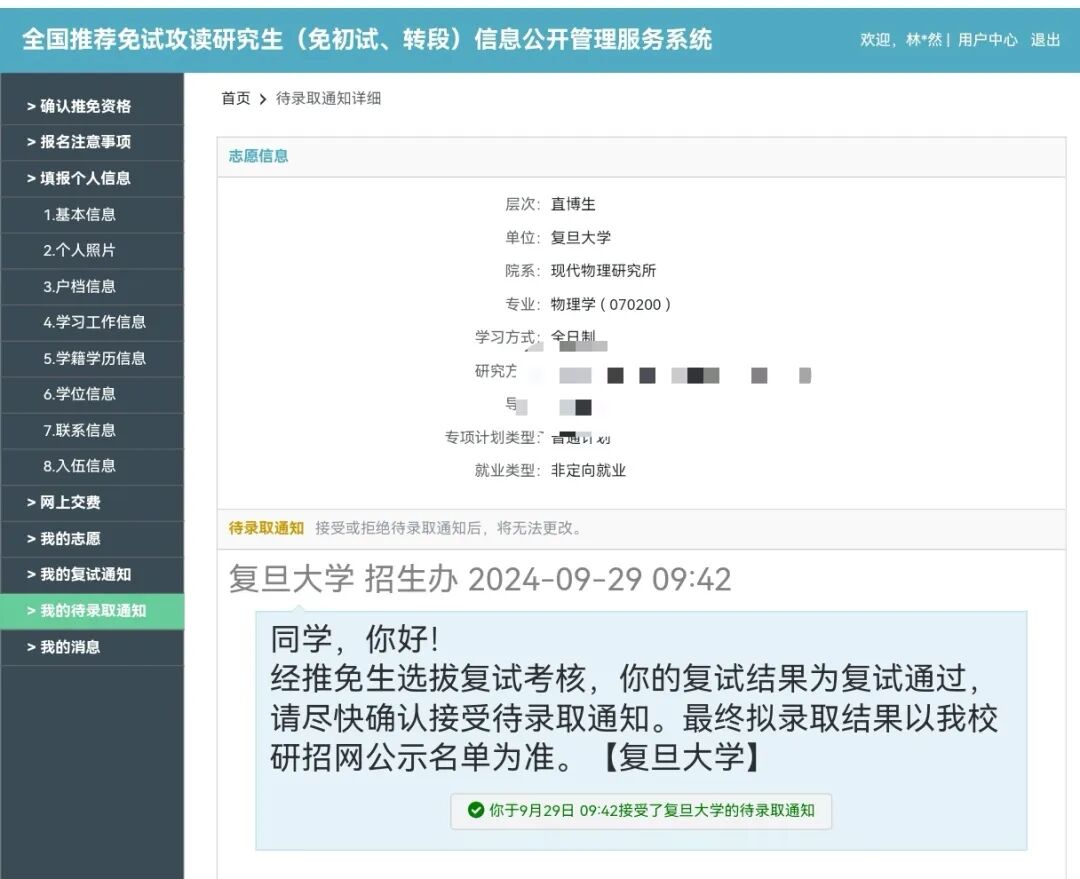Go to 1.基本信息
Screen dimensions: 1080x879
pyautogui.click(x=92, y=214)
